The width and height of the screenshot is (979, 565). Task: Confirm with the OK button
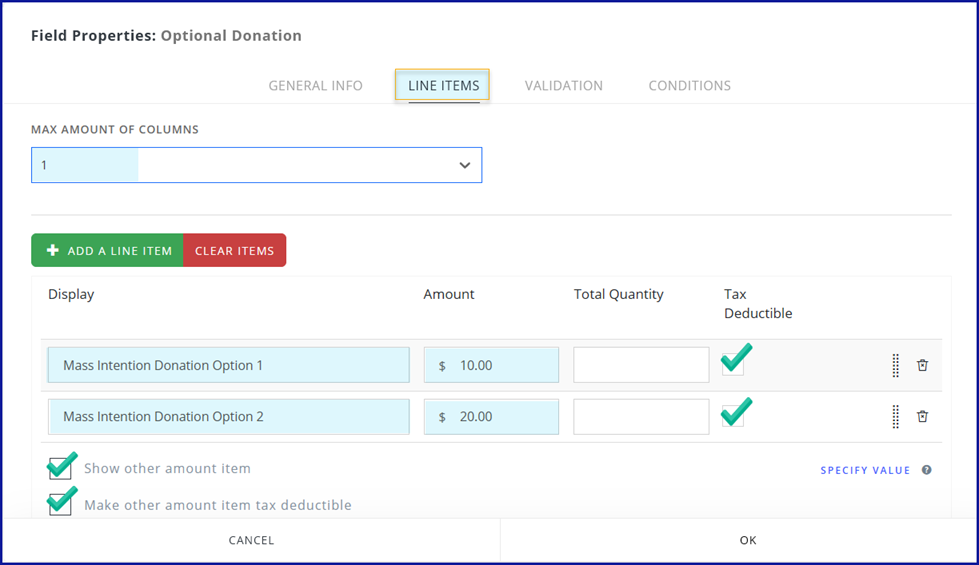tap(748, 540)
